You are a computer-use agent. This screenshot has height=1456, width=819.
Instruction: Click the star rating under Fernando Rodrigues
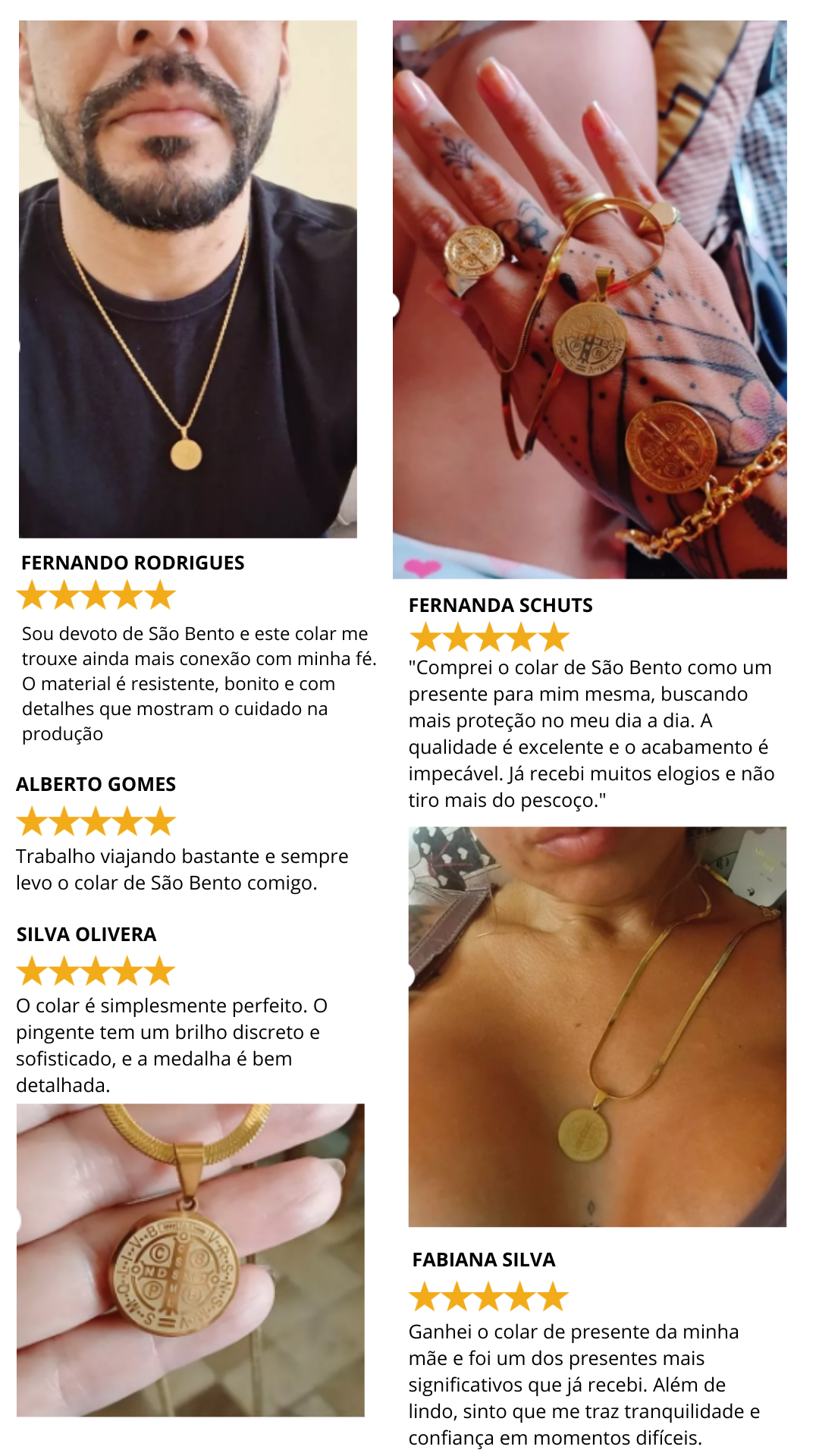coord(96,595)
